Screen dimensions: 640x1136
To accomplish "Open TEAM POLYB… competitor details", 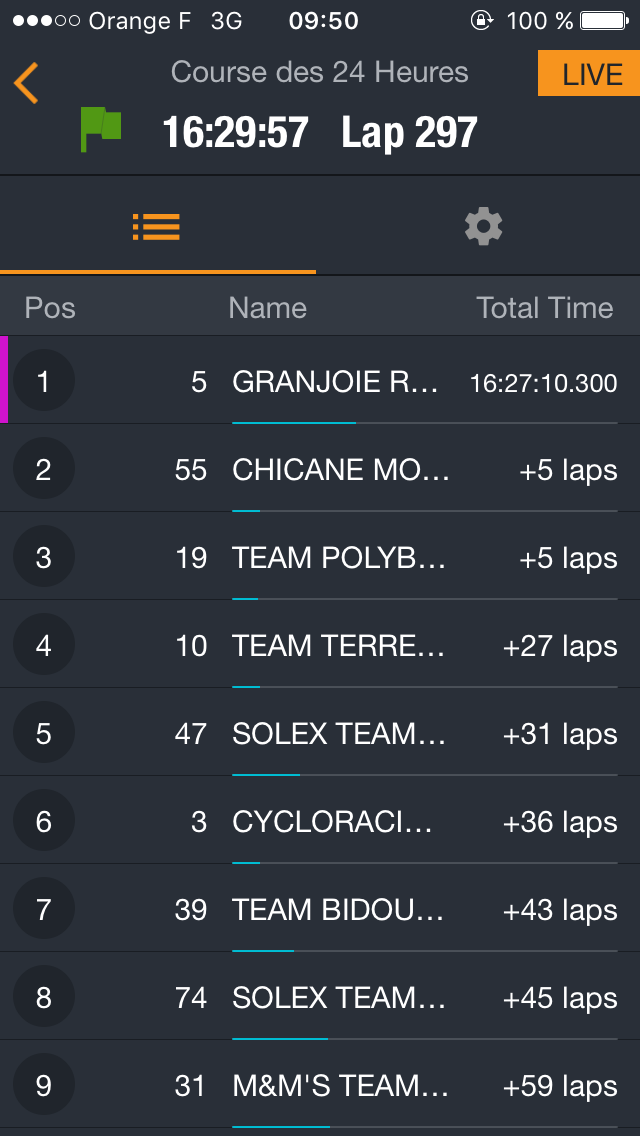I will tap(338, 557).
